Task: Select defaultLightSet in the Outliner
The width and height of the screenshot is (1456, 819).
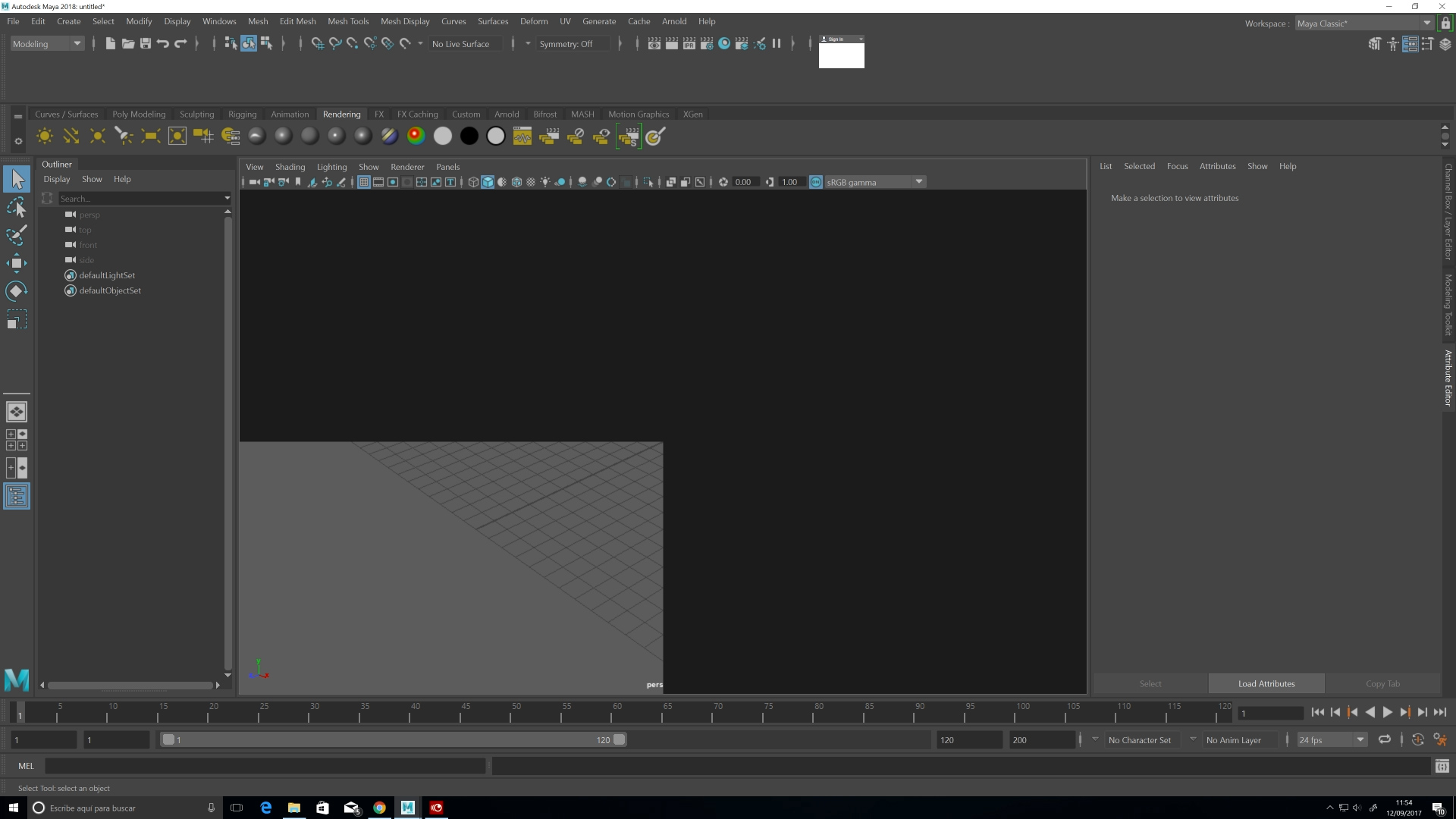Action: pyautogui.click(x=107, y=275)
